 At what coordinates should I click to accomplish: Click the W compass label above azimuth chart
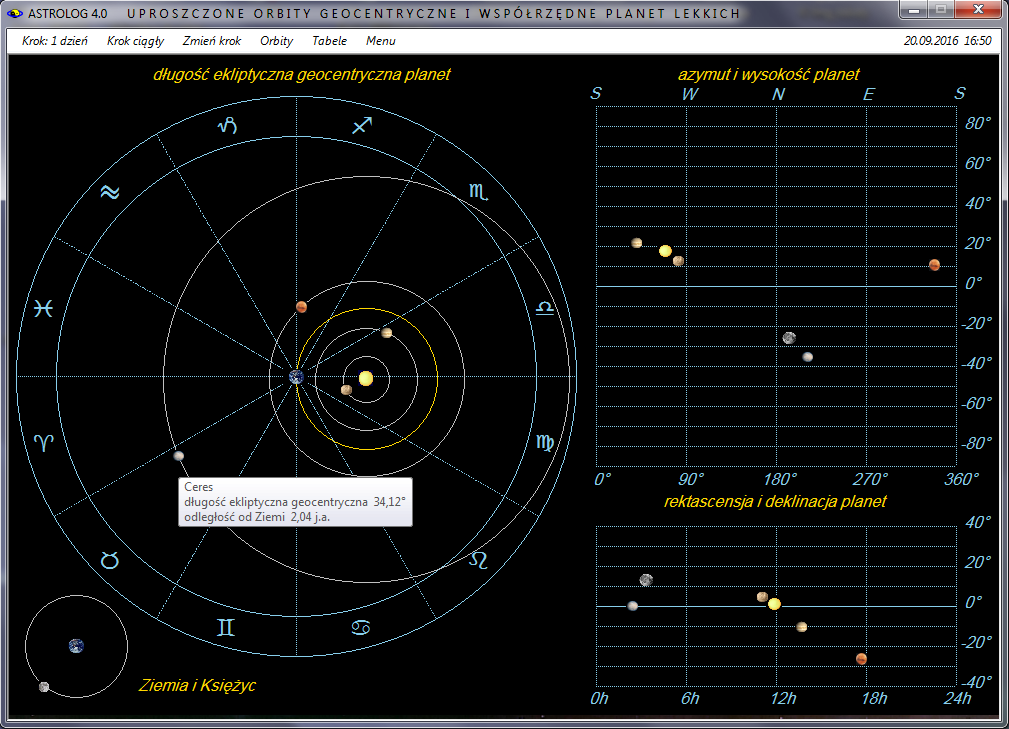(x=690, y=94)
